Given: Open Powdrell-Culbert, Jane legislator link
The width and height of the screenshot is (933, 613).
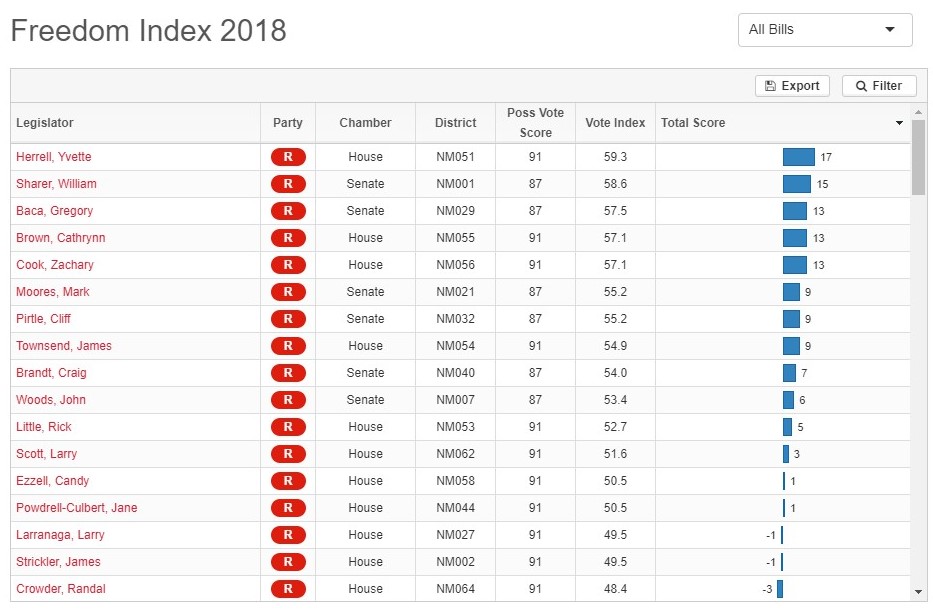Looking at the screenshot, I should pos(77,508).
